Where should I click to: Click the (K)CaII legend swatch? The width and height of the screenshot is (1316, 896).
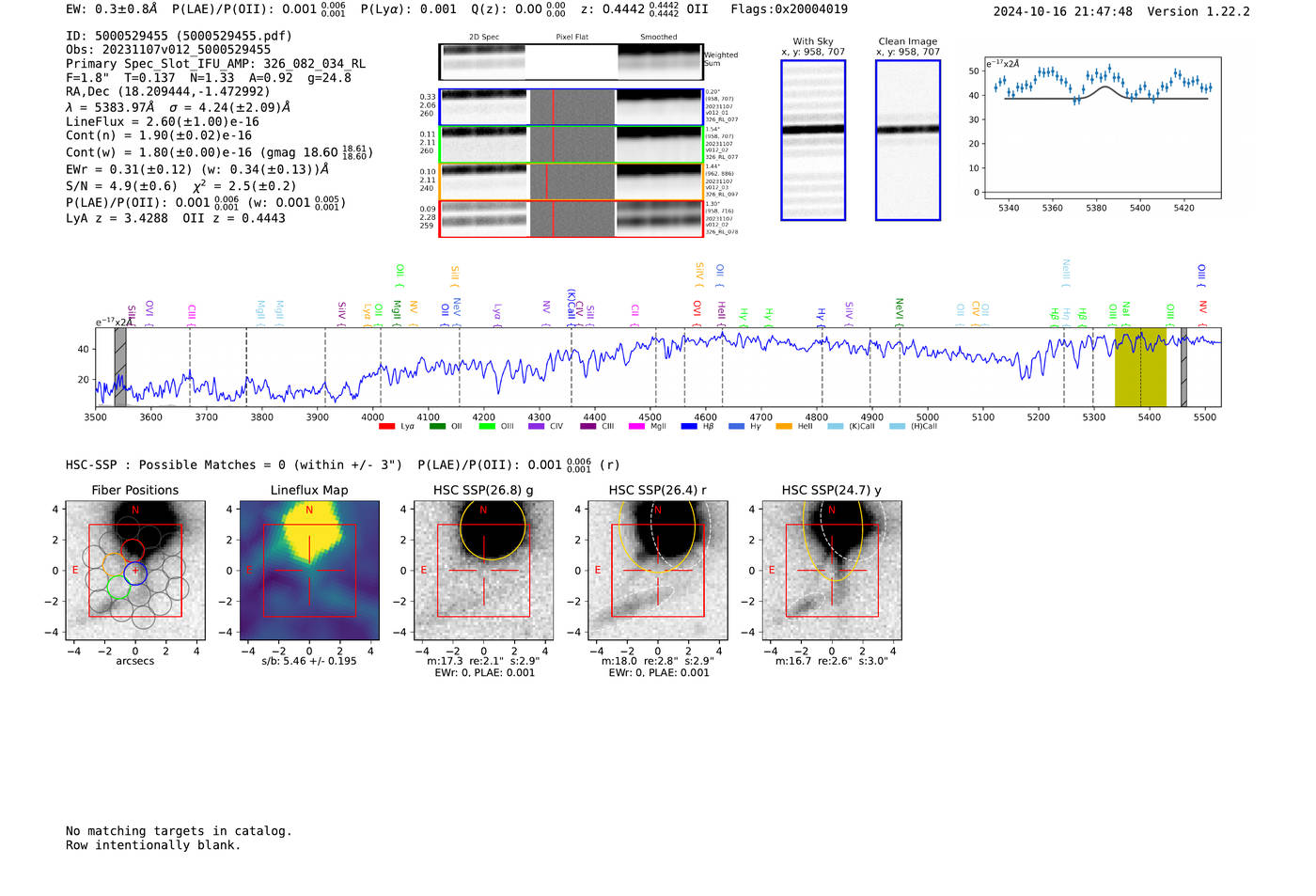[x=836, y=427]
